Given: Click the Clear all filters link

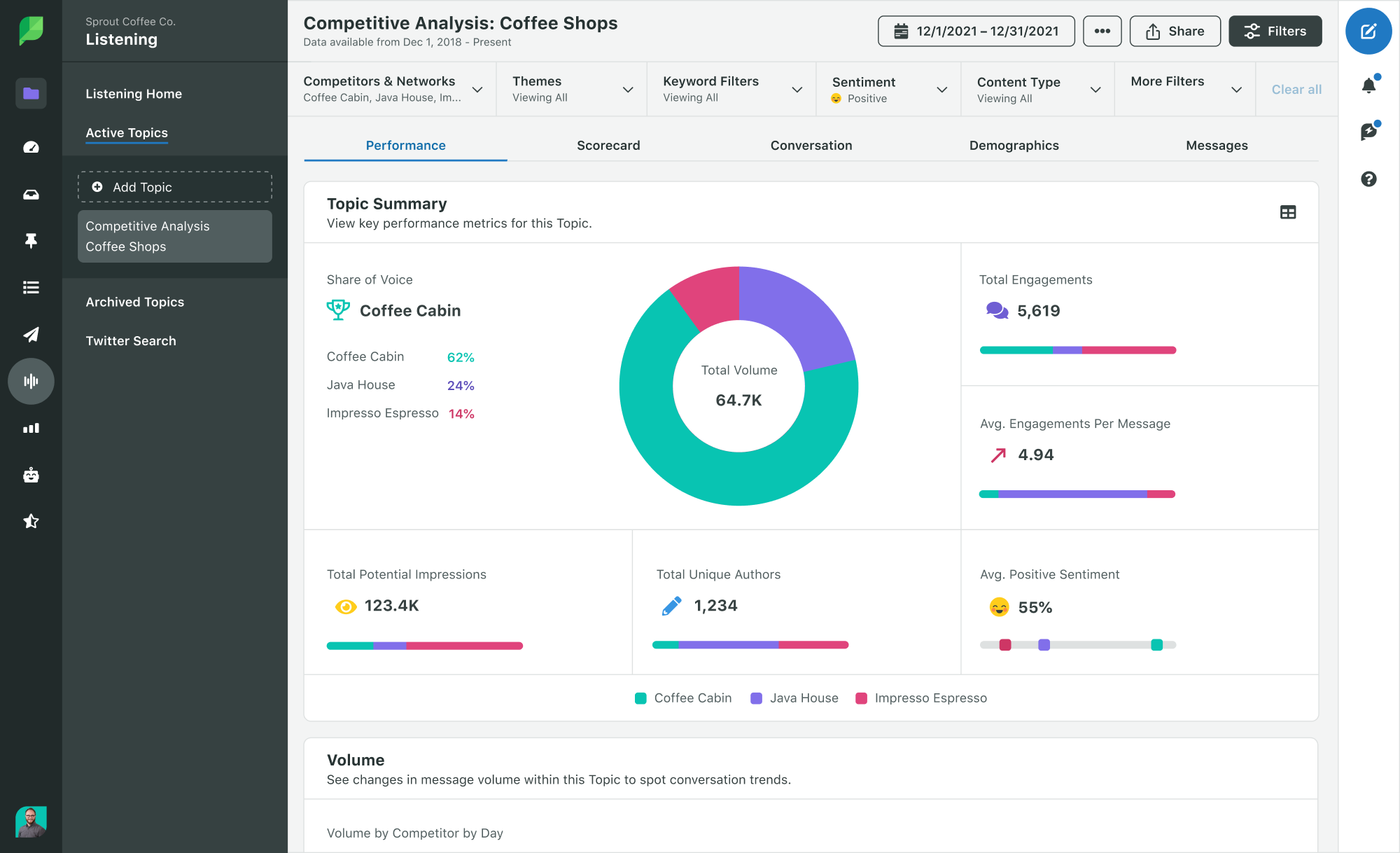Looking at the screenshot, I should (x=1296, y=88).
